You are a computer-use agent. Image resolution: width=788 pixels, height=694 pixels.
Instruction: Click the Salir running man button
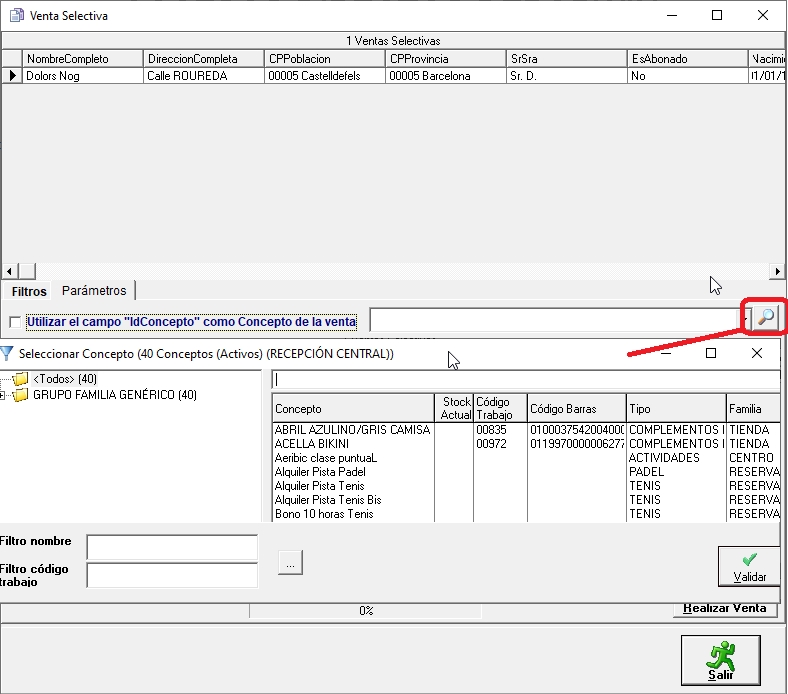coord(721,660)
